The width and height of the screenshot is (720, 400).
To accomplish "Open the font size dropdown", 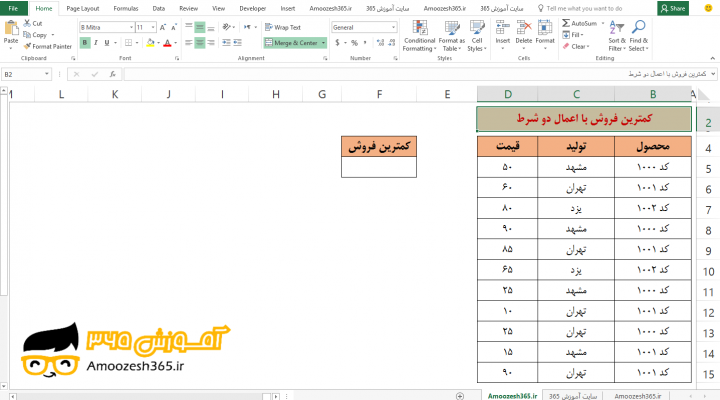I will (x=153, y=28).
